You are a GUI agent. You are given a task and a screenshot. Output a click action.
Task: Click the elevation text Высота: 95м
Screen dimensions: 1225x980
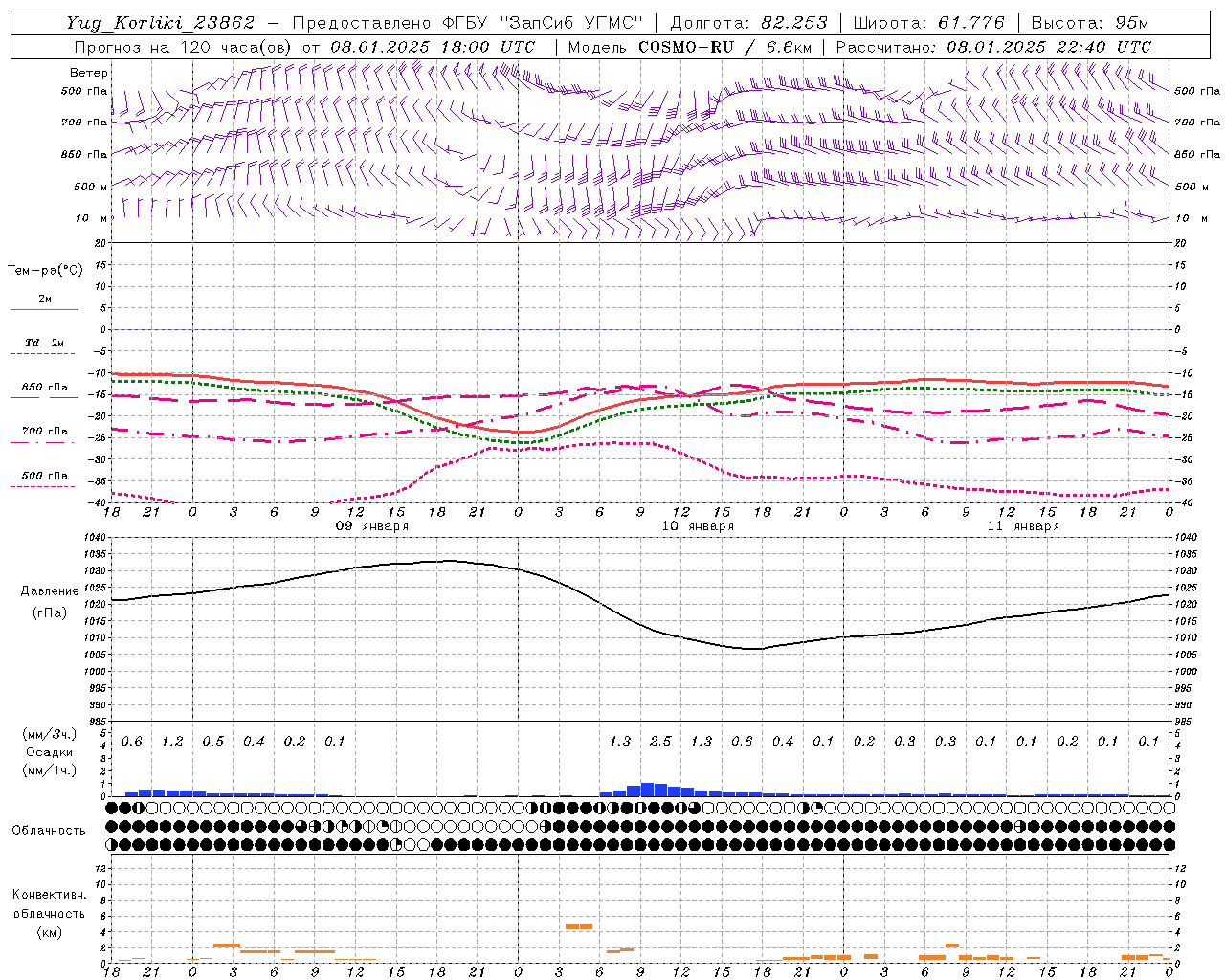coord(1090,23)
